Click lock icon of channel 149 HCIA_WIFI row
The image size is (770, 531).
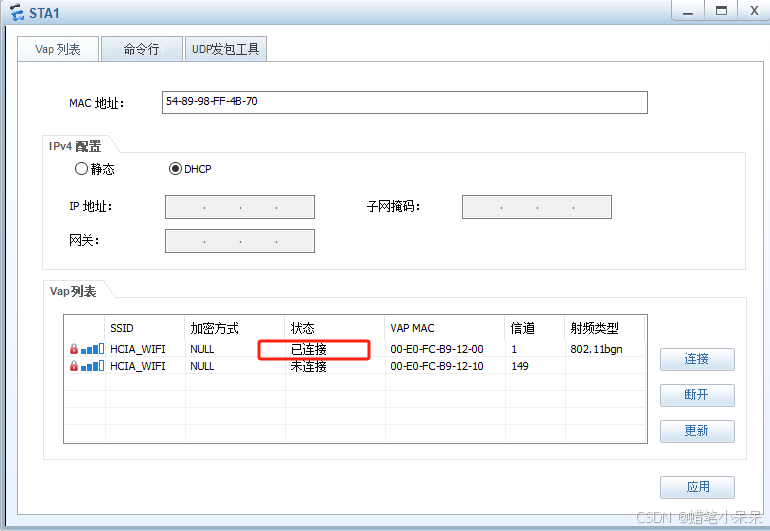74,366
